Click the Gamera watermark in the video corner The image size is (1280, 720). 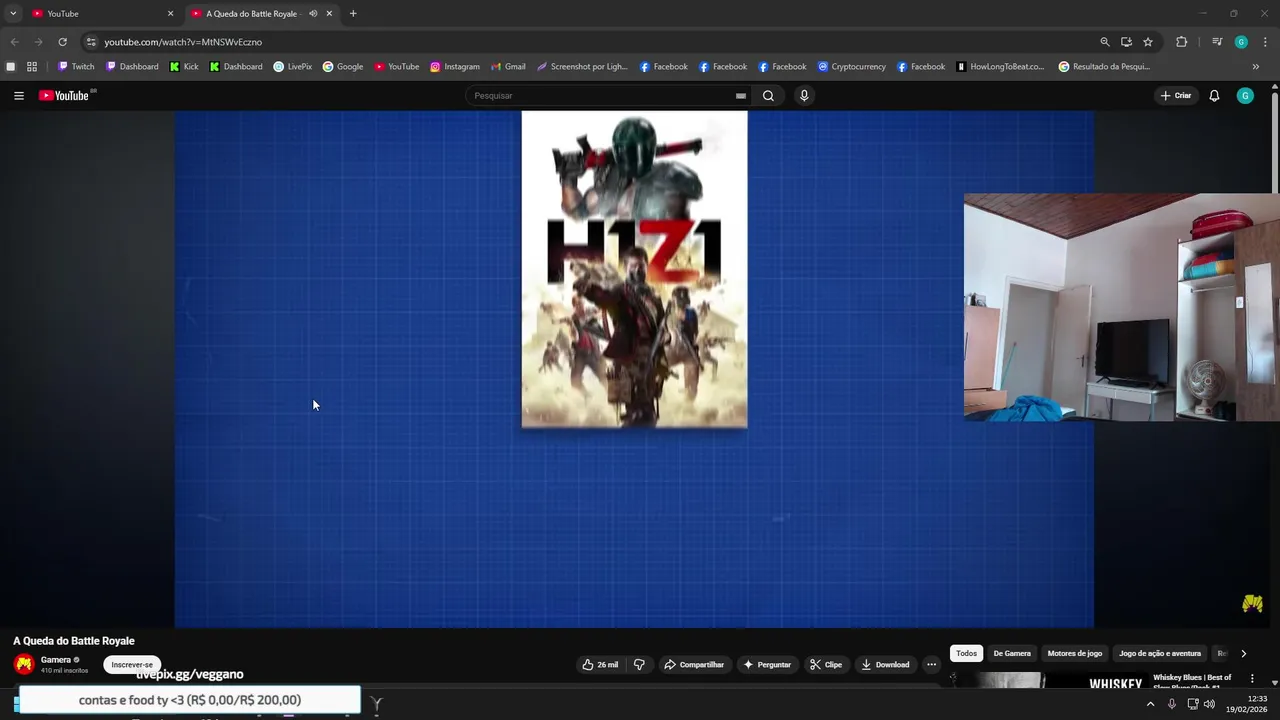click(x=1252, y=603)
